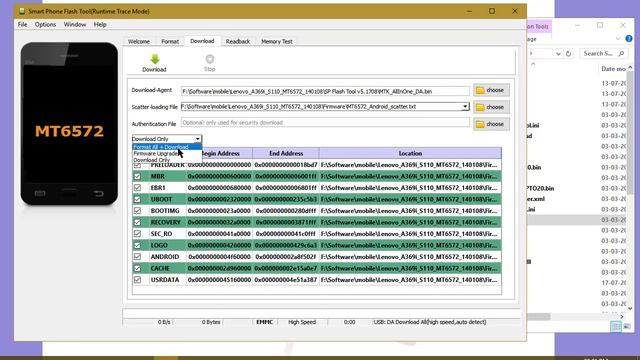
Task: Toggle the LOGO partition checkbox
Action: pyautogui.click(x=137, y=245)
